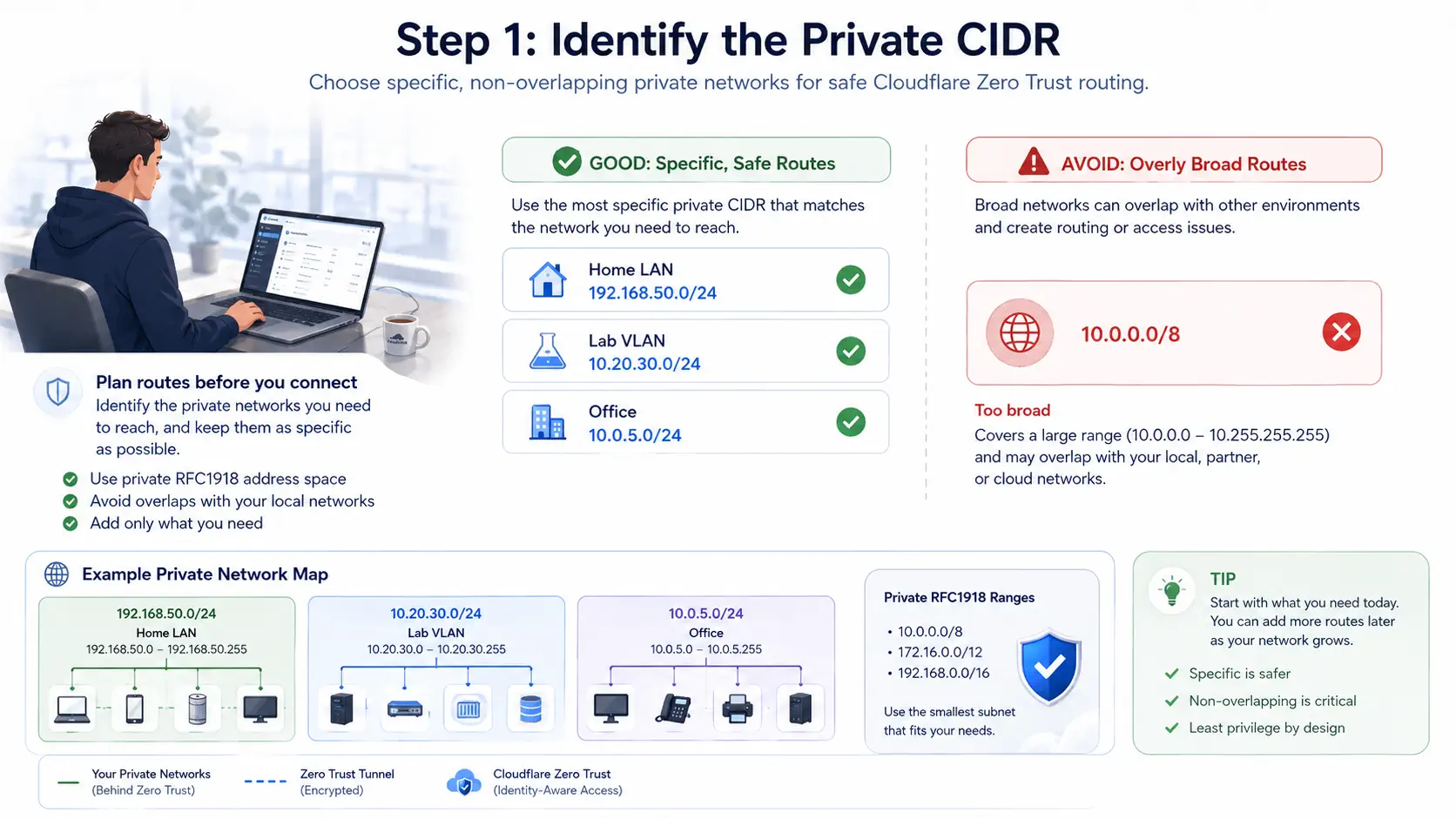Click the Your Private Networks legend label
The width and height of the screenshot is (1456, 819).
click(x=151, y=774)
